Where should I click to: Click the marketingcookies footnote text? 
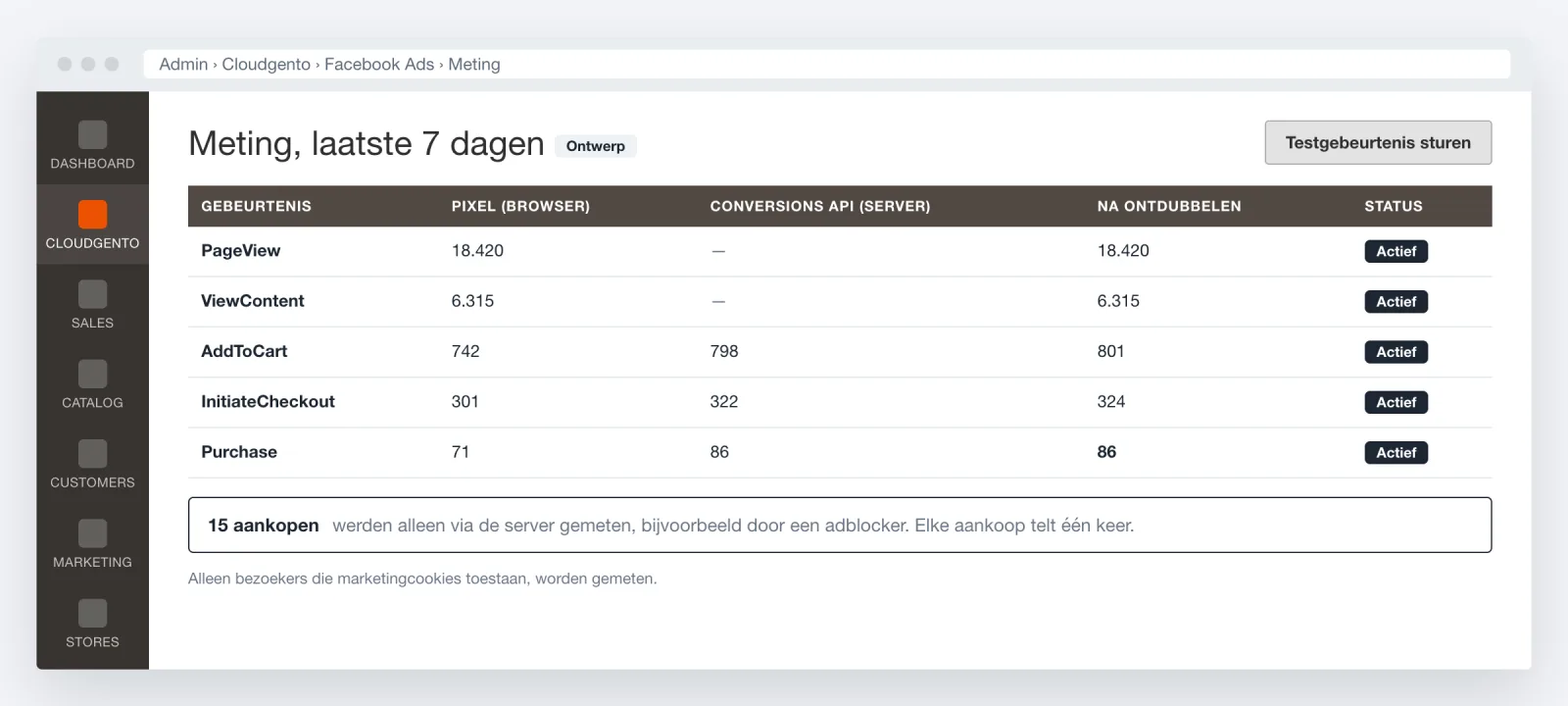pos(422,579)
